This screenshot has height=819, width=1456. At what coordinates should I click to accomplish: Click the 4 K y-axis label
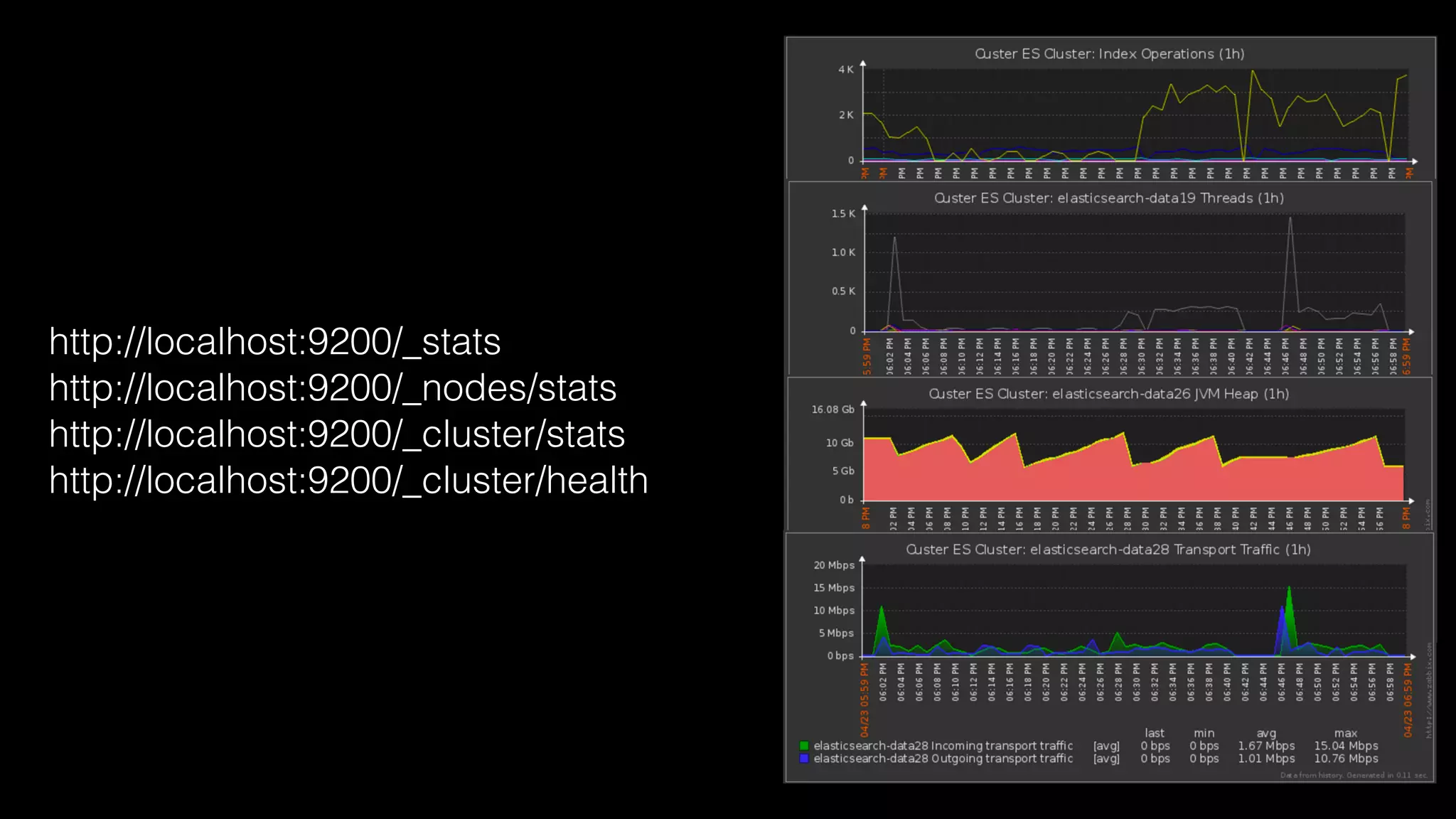point(845,70)
